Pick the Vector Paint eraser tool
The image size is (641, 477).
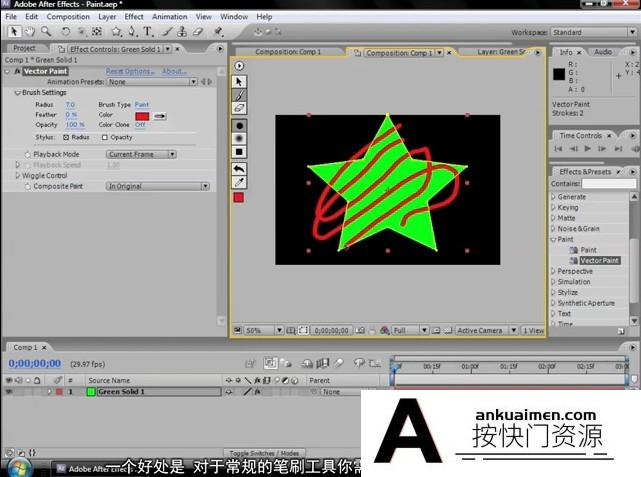(239, 108)
